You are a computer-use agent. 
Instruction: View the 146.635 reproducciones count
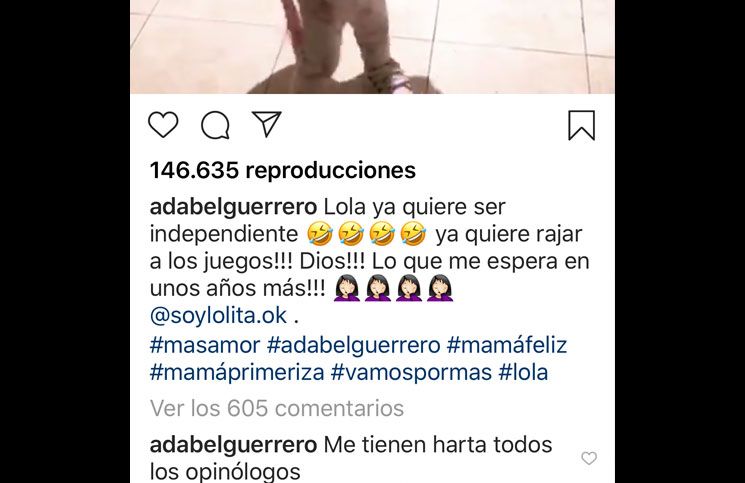click(283, 170)
